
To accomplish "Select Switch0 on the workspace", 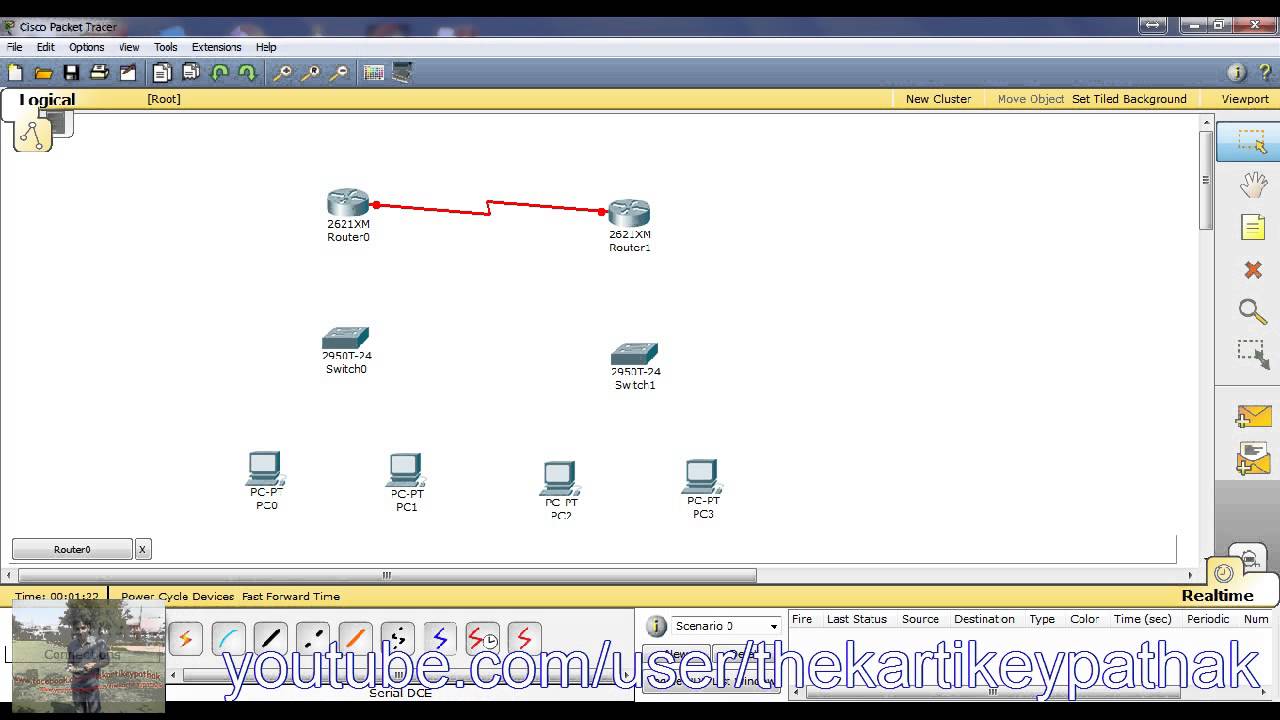I will tap(346, 339).
